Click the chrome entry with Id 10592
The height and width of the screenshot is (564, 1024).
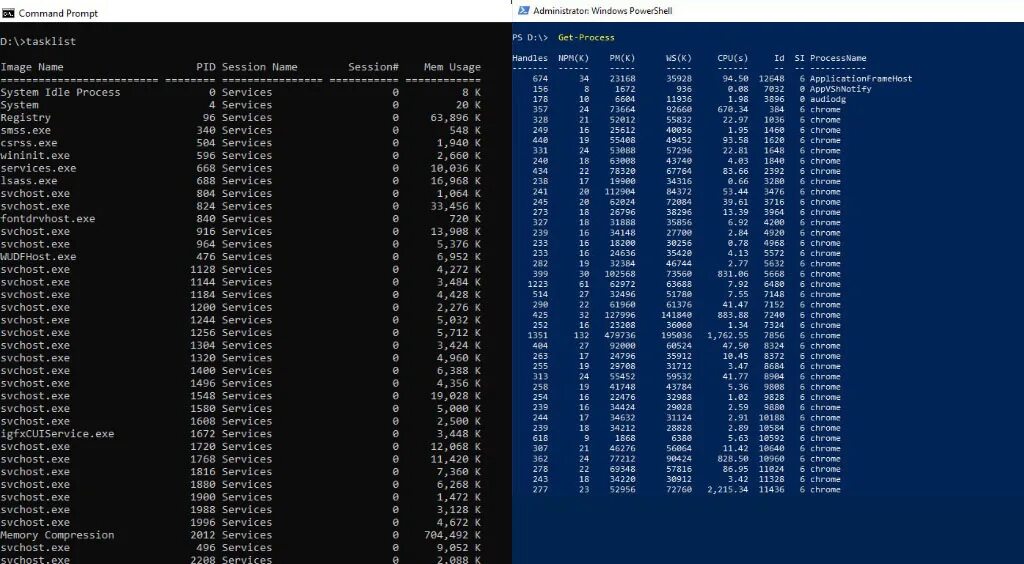pyautogui.click(x=825, y=438)
